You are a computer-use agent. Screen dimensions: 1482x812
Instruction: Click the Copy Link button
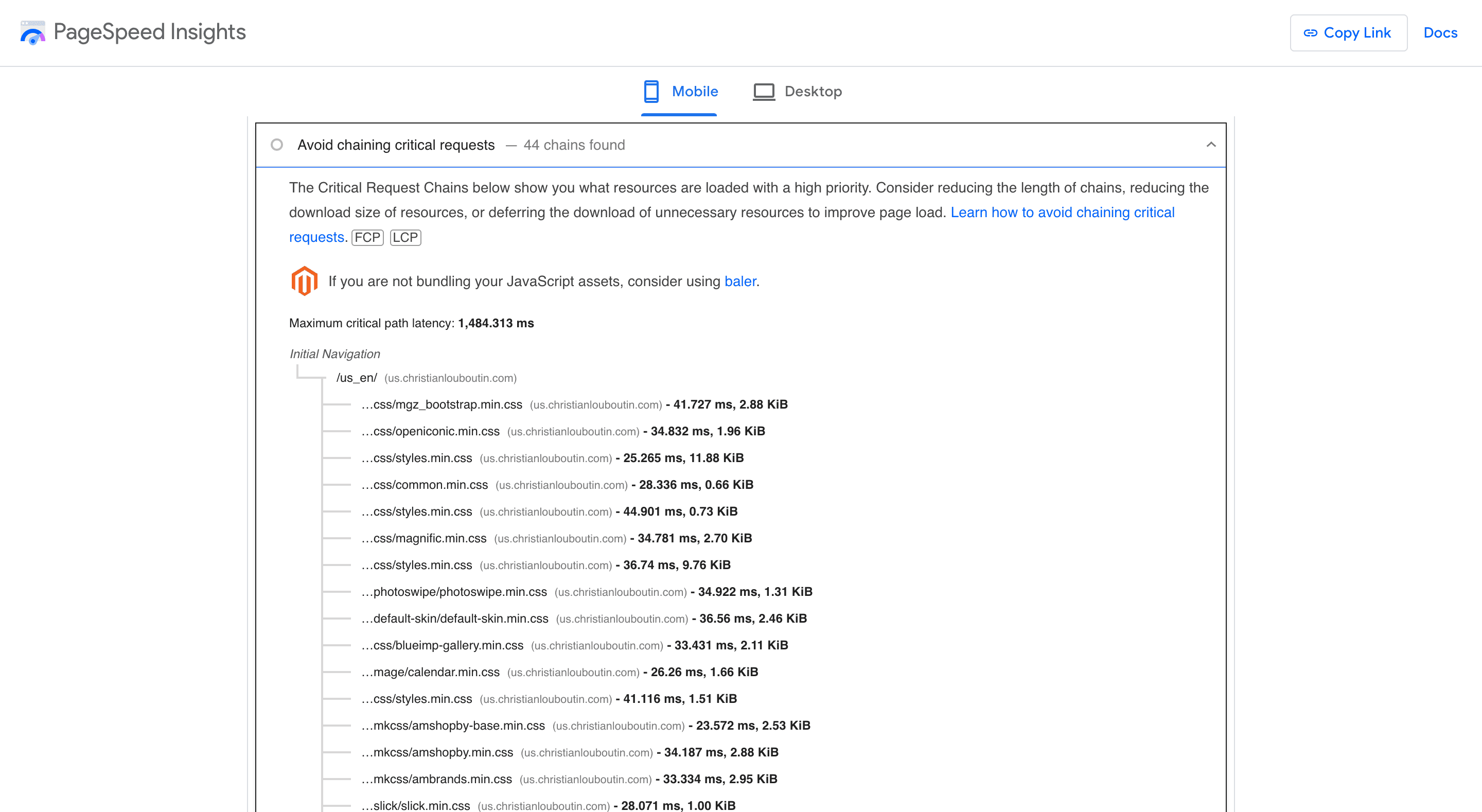click(1349, 33)
